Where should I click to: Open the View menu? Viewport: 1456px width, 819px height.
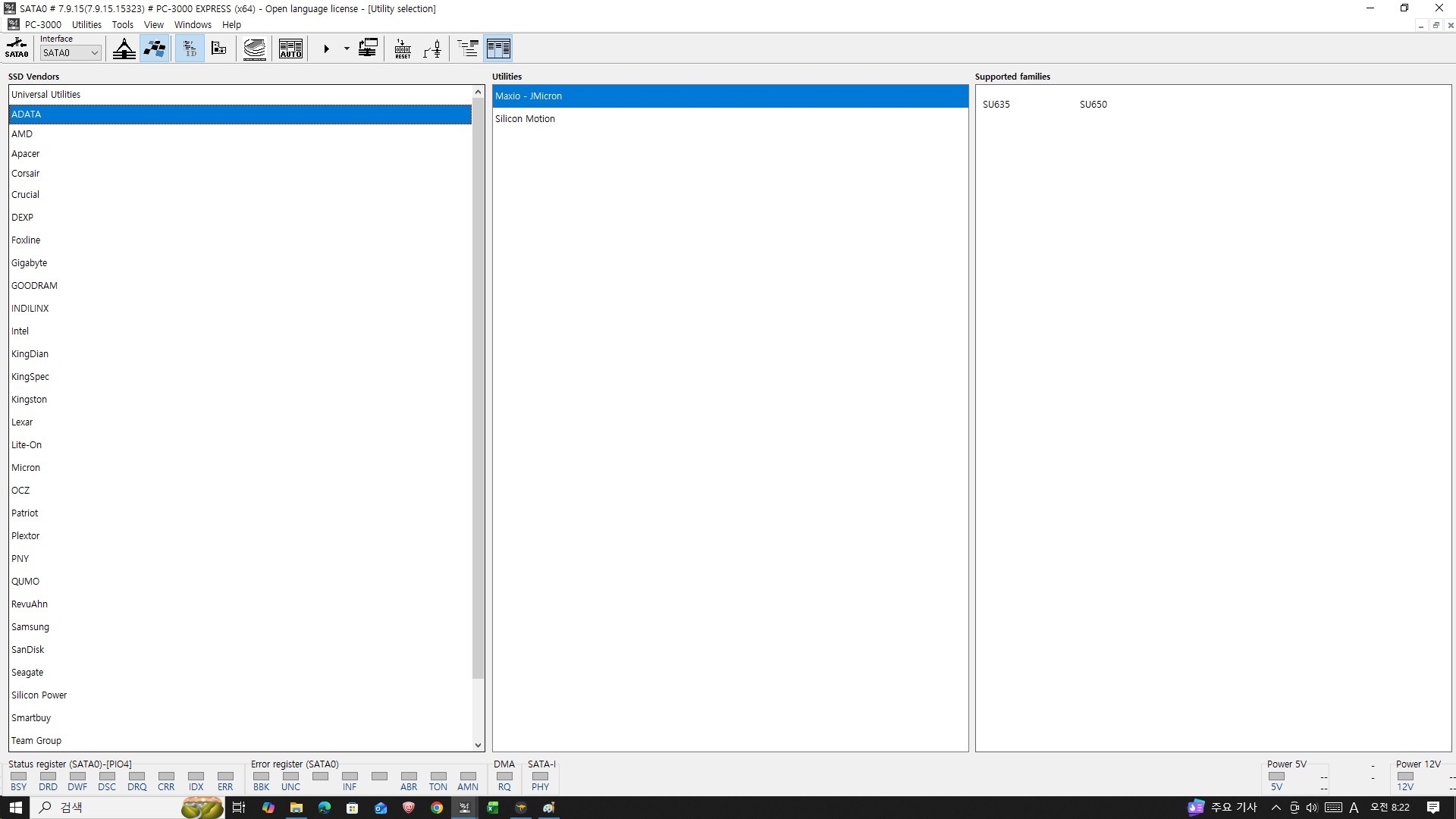pyautogui.click(x=154, y=24)
